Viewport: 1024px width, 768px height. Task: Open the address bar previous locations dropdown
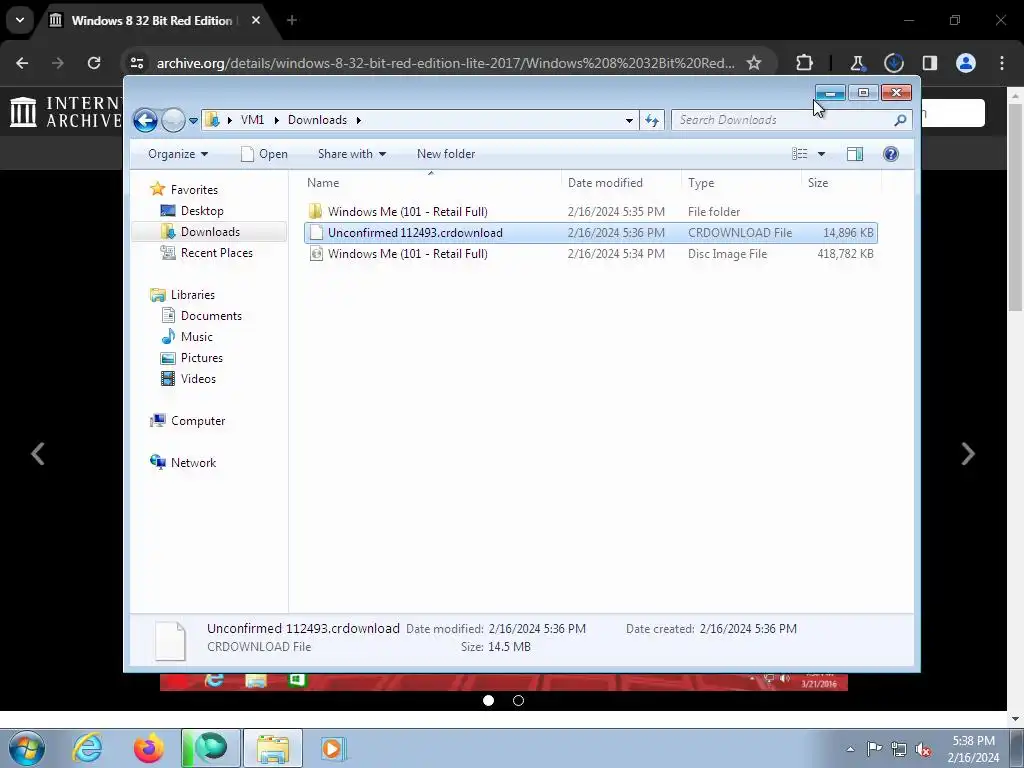pyautogui.click(x=629, y=121)
